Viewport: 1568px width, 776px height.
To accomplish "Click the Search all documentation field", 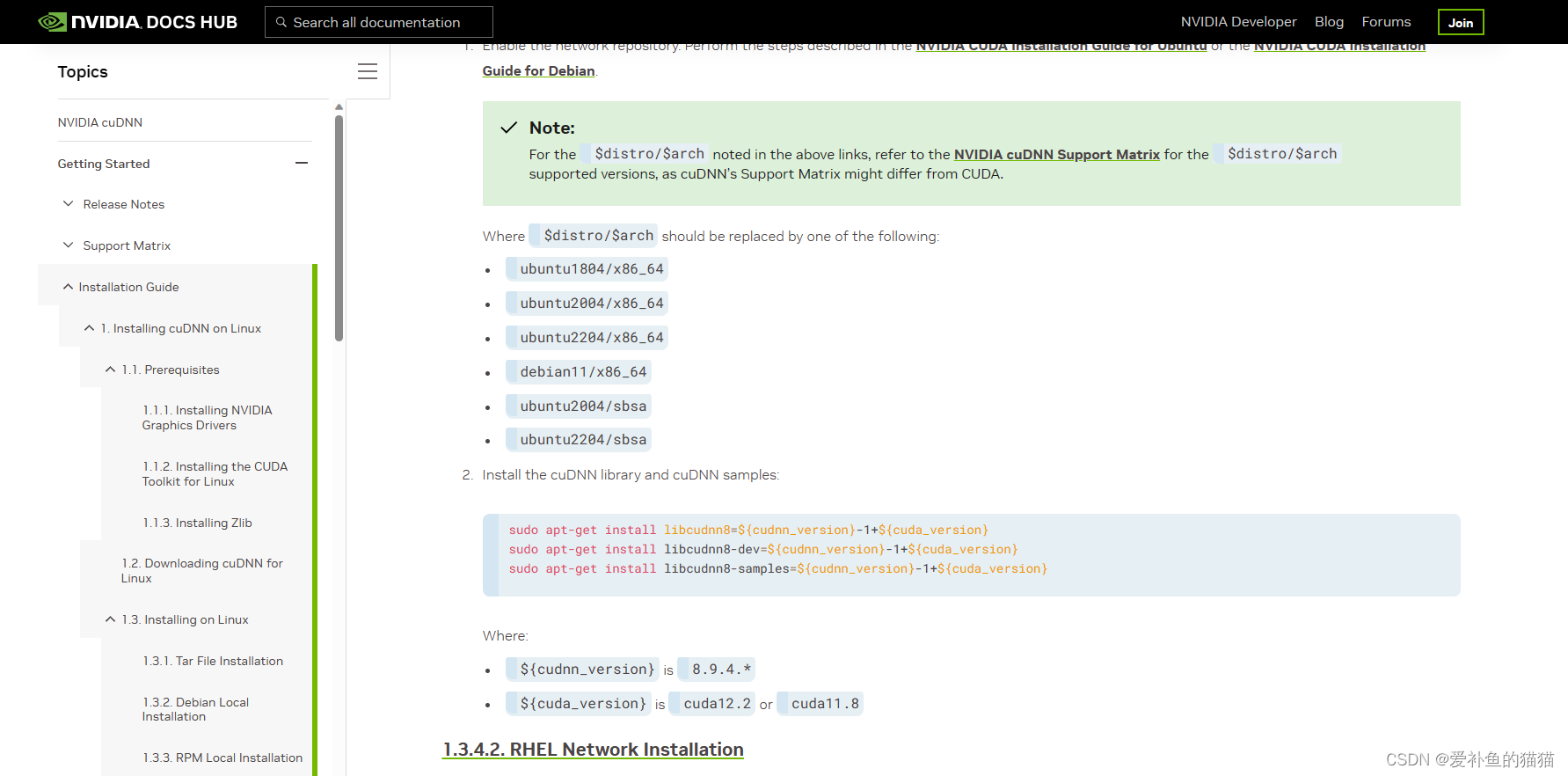I will pyautogui.click(x=379, y=22).
